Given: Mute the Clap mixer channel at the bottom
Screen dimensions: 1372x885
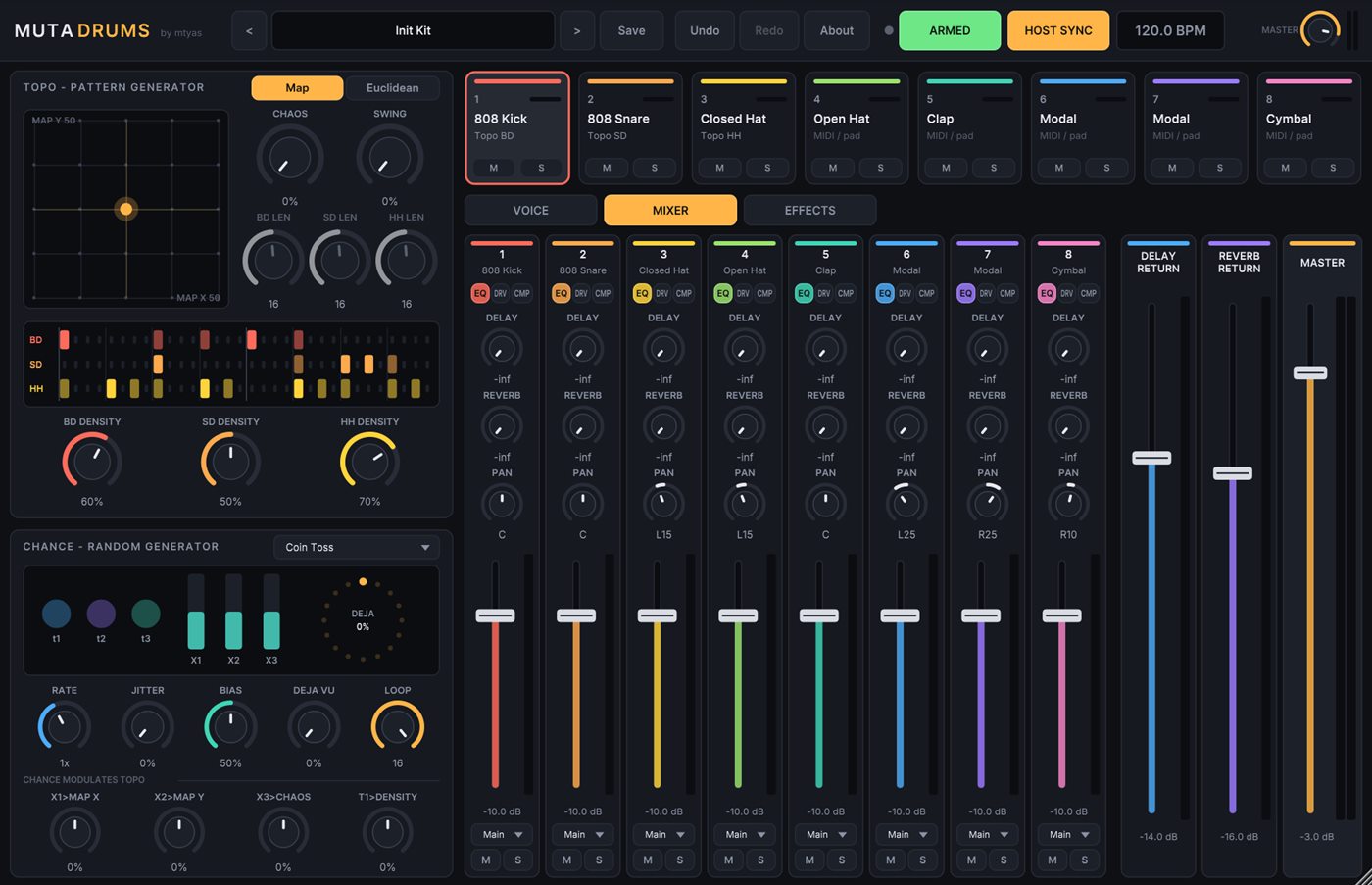Looking at the screenshot, I should tap(809, 860).
